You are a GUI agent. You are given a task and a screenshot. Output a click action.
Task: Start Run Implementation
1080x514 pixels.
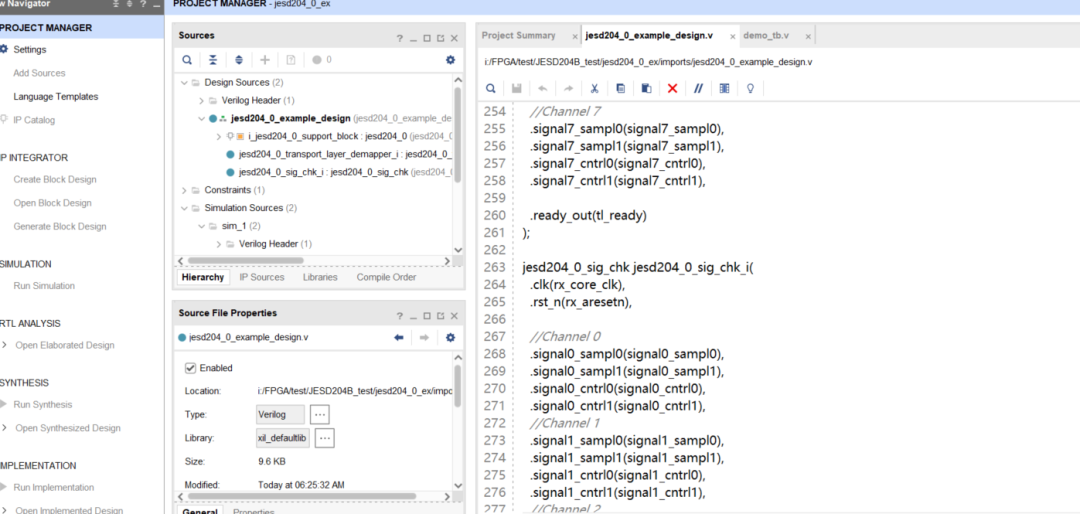coord(54,487)
